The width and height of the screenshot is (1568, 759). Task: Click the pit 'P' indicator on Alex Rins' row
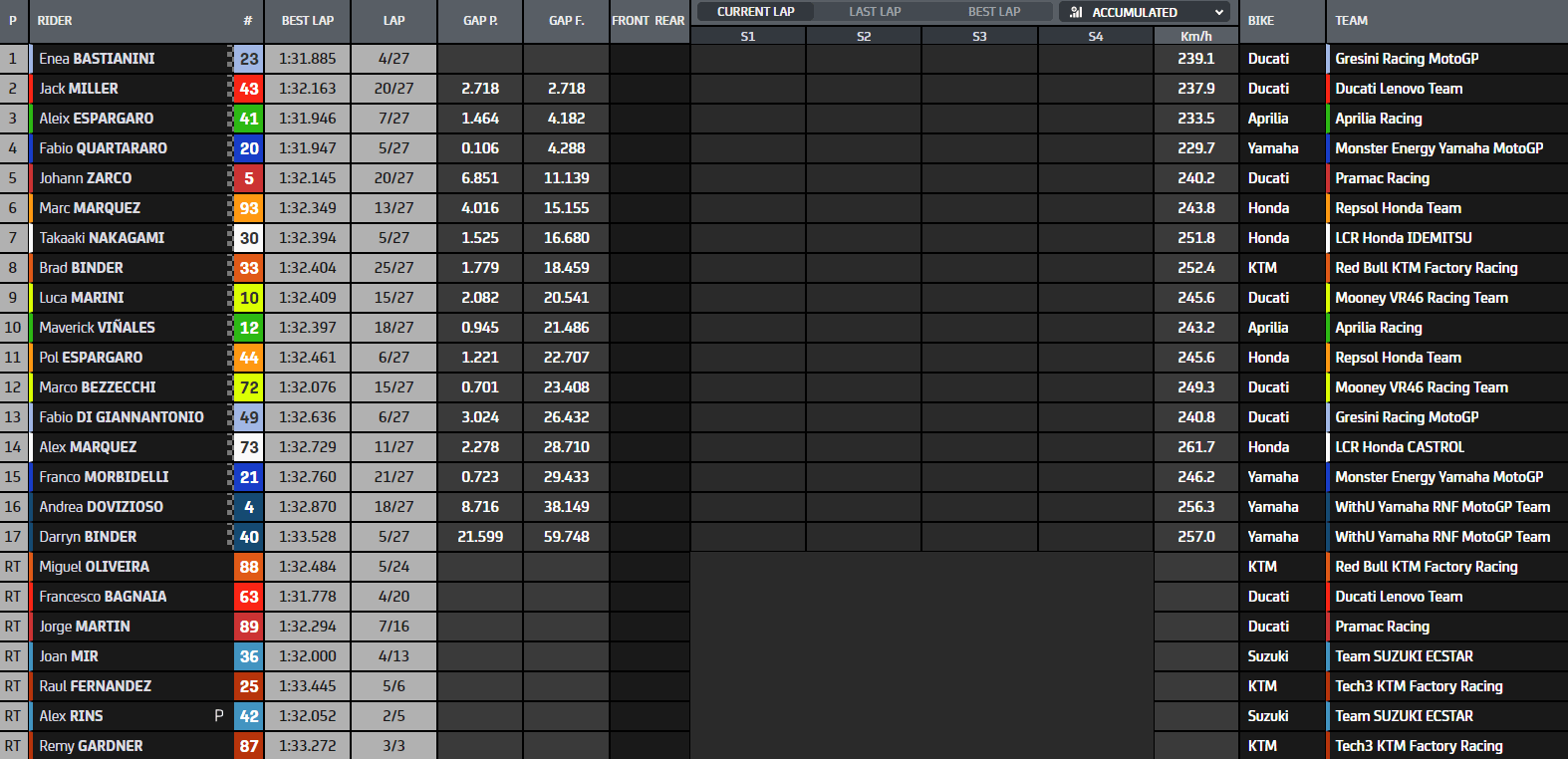(x=219, y=716)
